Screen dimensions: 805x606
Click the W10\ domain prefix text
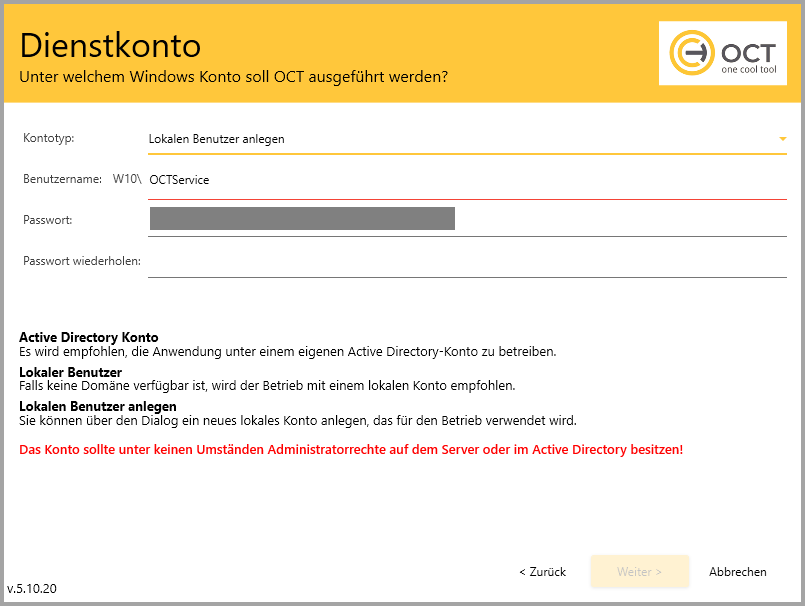126,179
